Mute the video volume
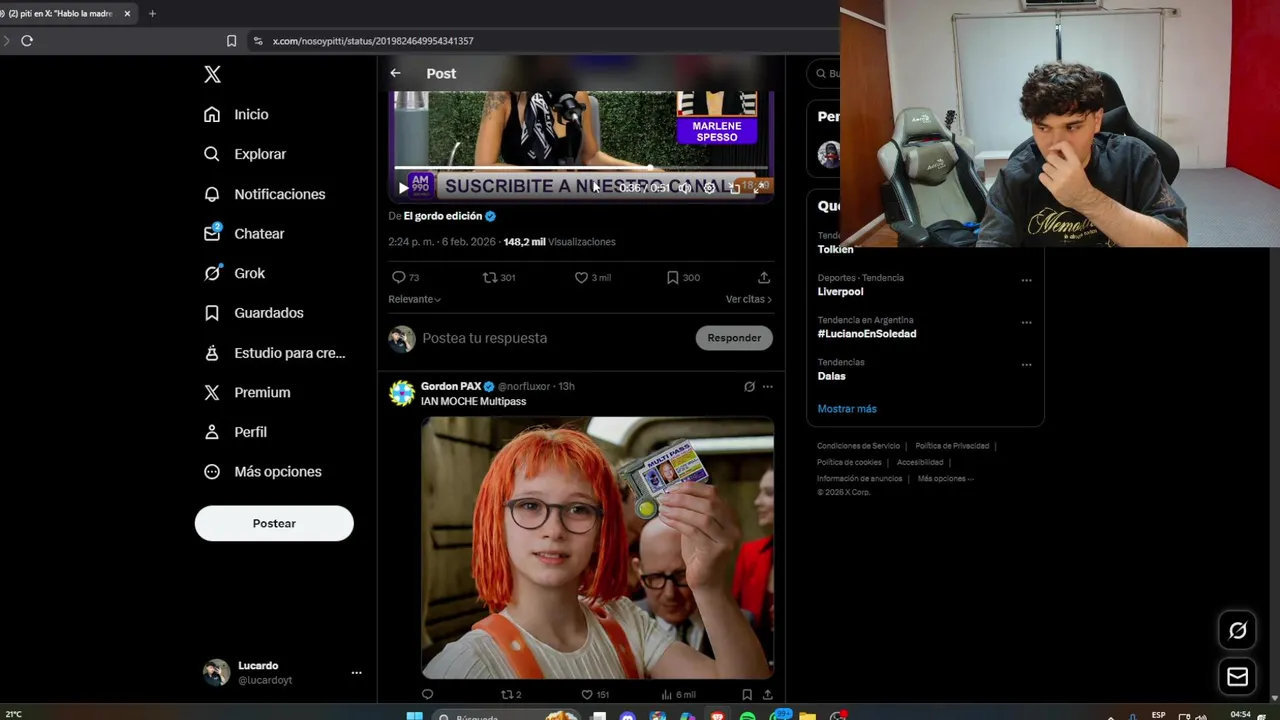Viewport: 1280px width, 720px height. click(x=685, y=188)
